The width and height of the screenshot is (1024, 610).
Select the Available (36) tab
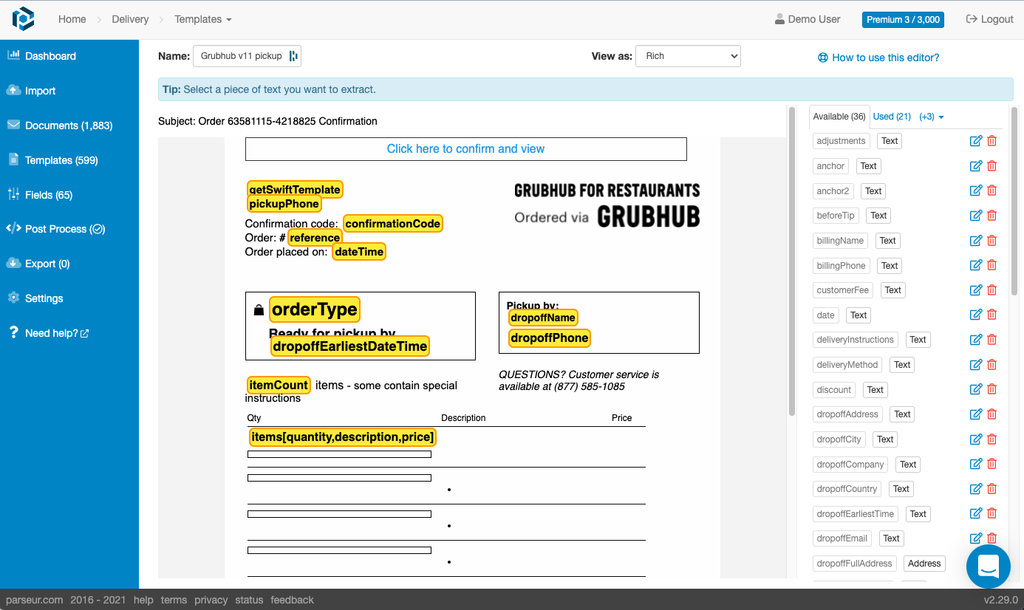coord(839,116)
